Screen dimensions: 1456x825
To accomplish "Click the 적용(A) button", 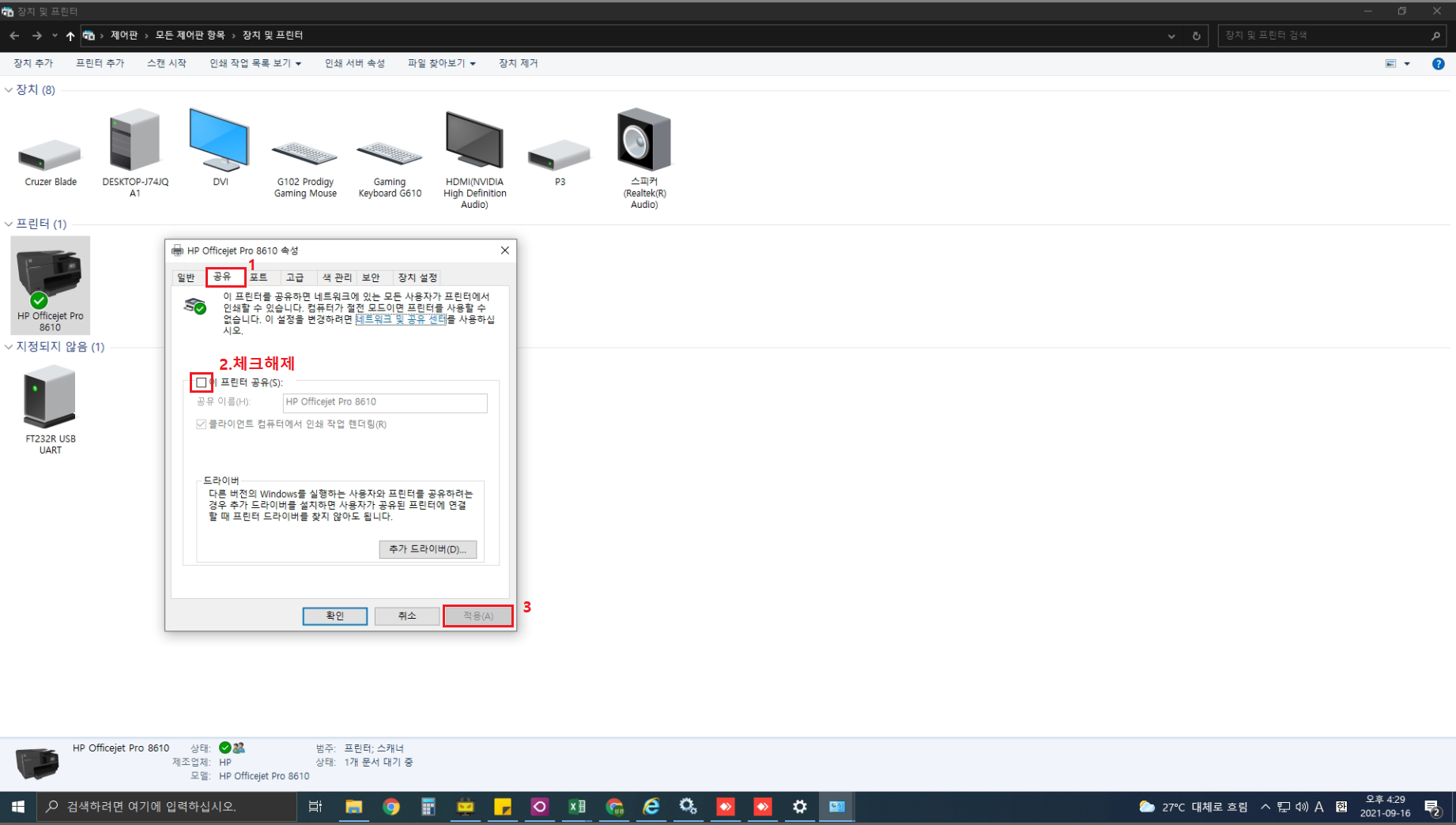I will coord(478,616).
